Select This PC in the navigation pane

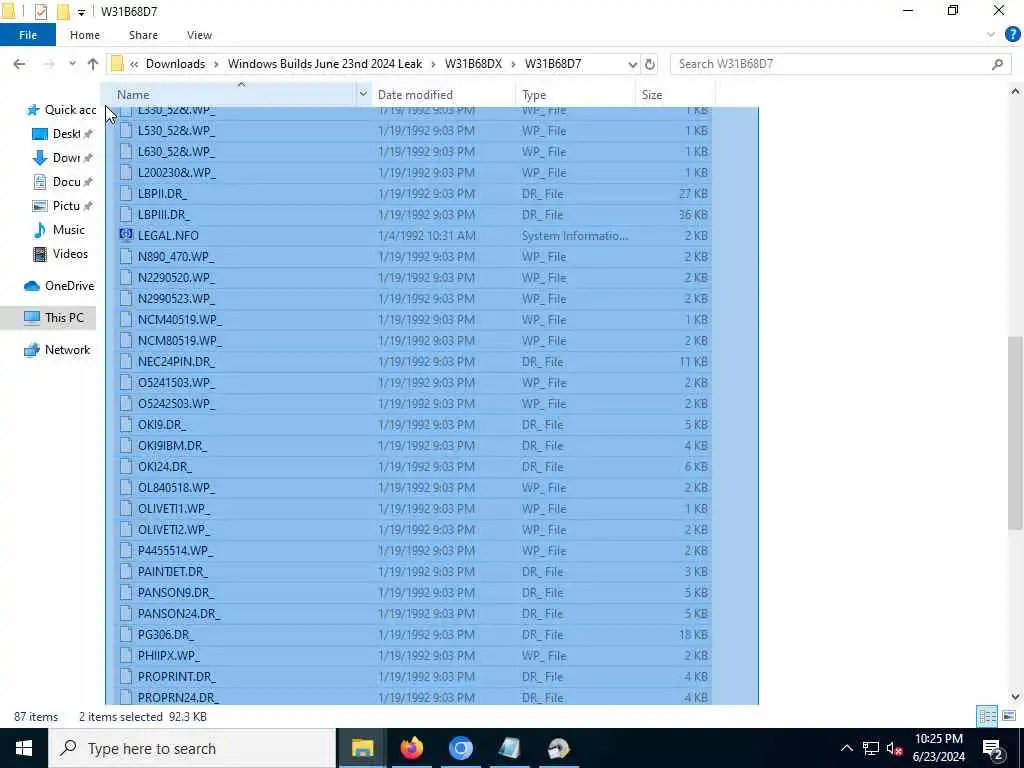54,318
